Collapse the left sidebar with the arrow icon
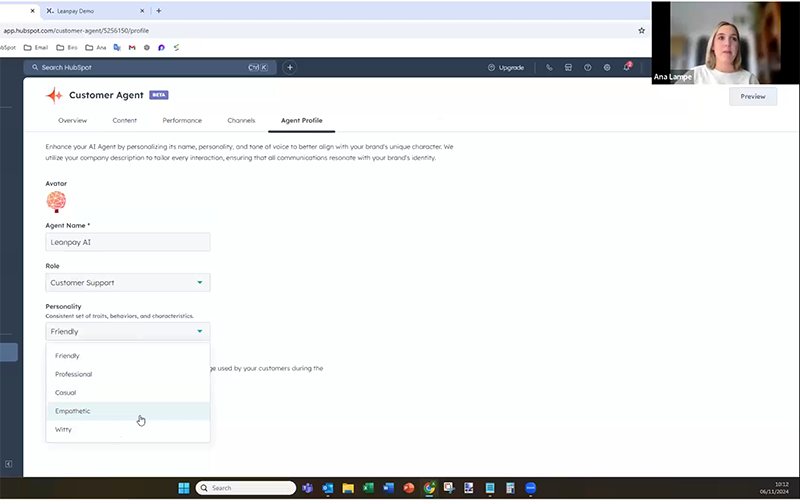The image size is (800, 500). [9, 464]
